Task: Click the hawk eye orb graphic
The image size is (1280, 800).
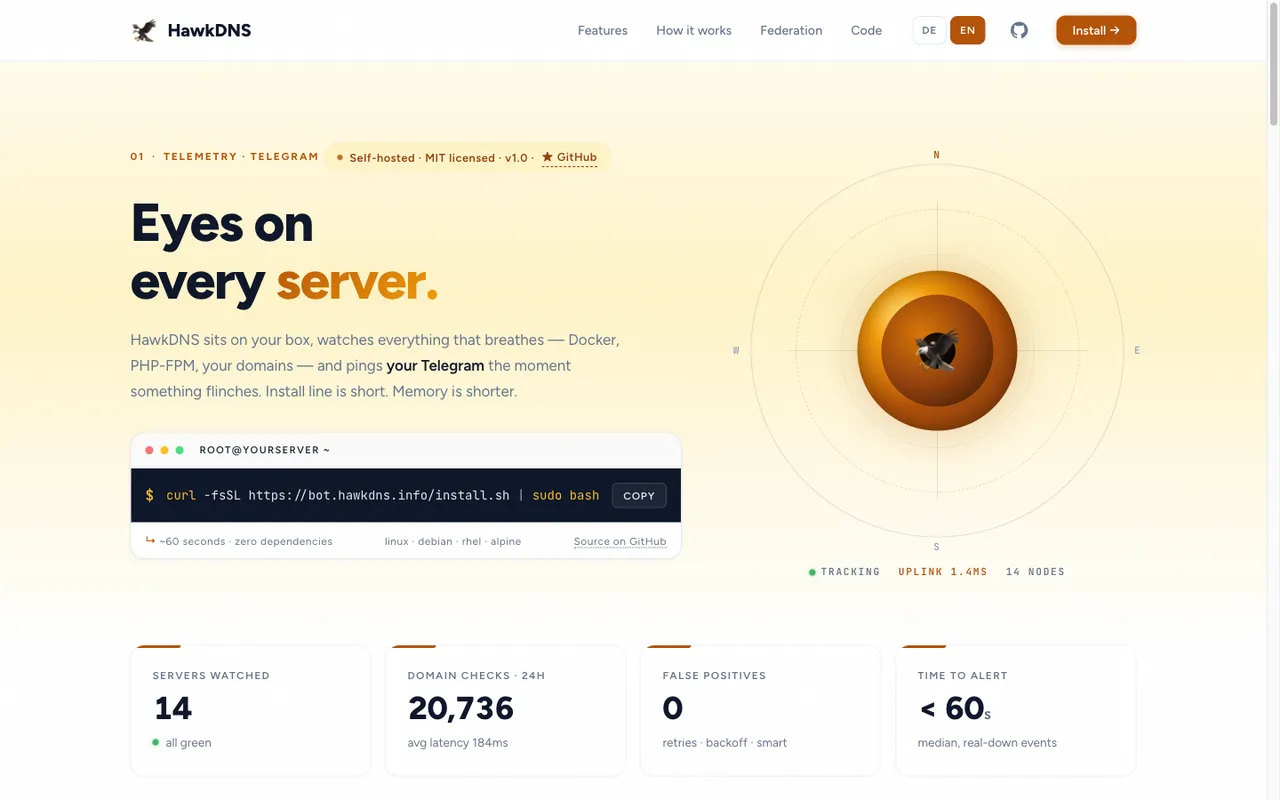Action: click(x=937, y=350)
